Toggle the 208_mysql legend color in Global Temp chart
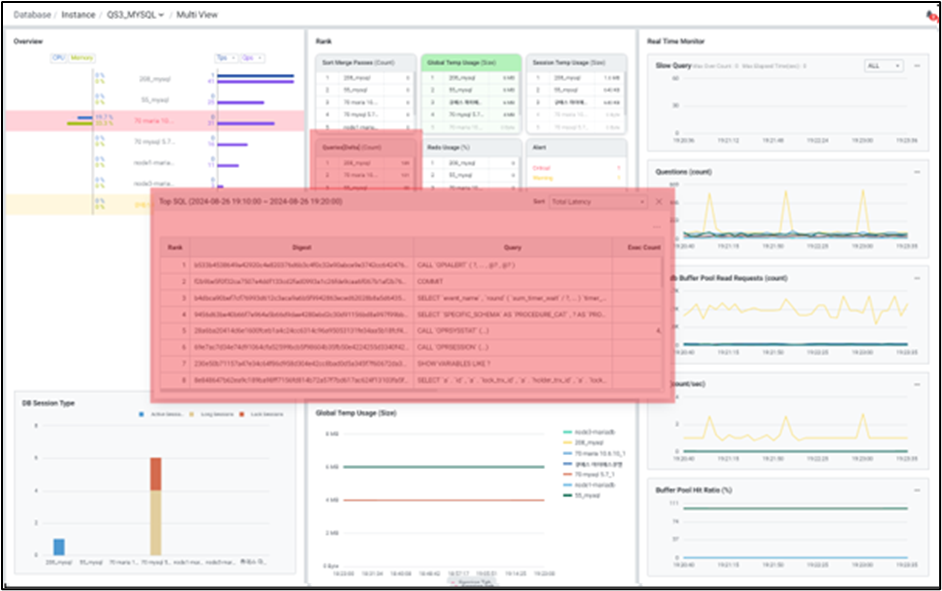The width and height of the screenshot is (942, 591). [x=570, y=441]
